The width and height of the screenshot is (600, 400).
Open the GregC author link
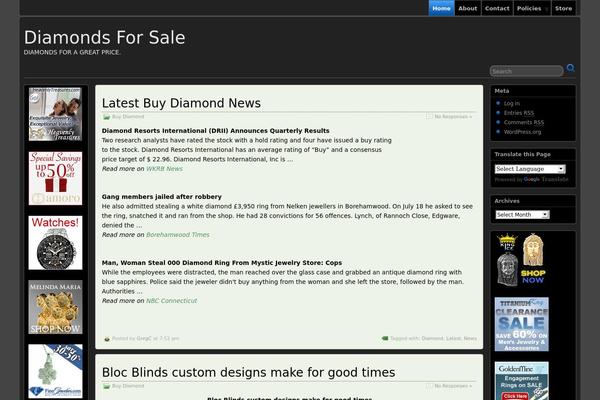coord(144,338)
